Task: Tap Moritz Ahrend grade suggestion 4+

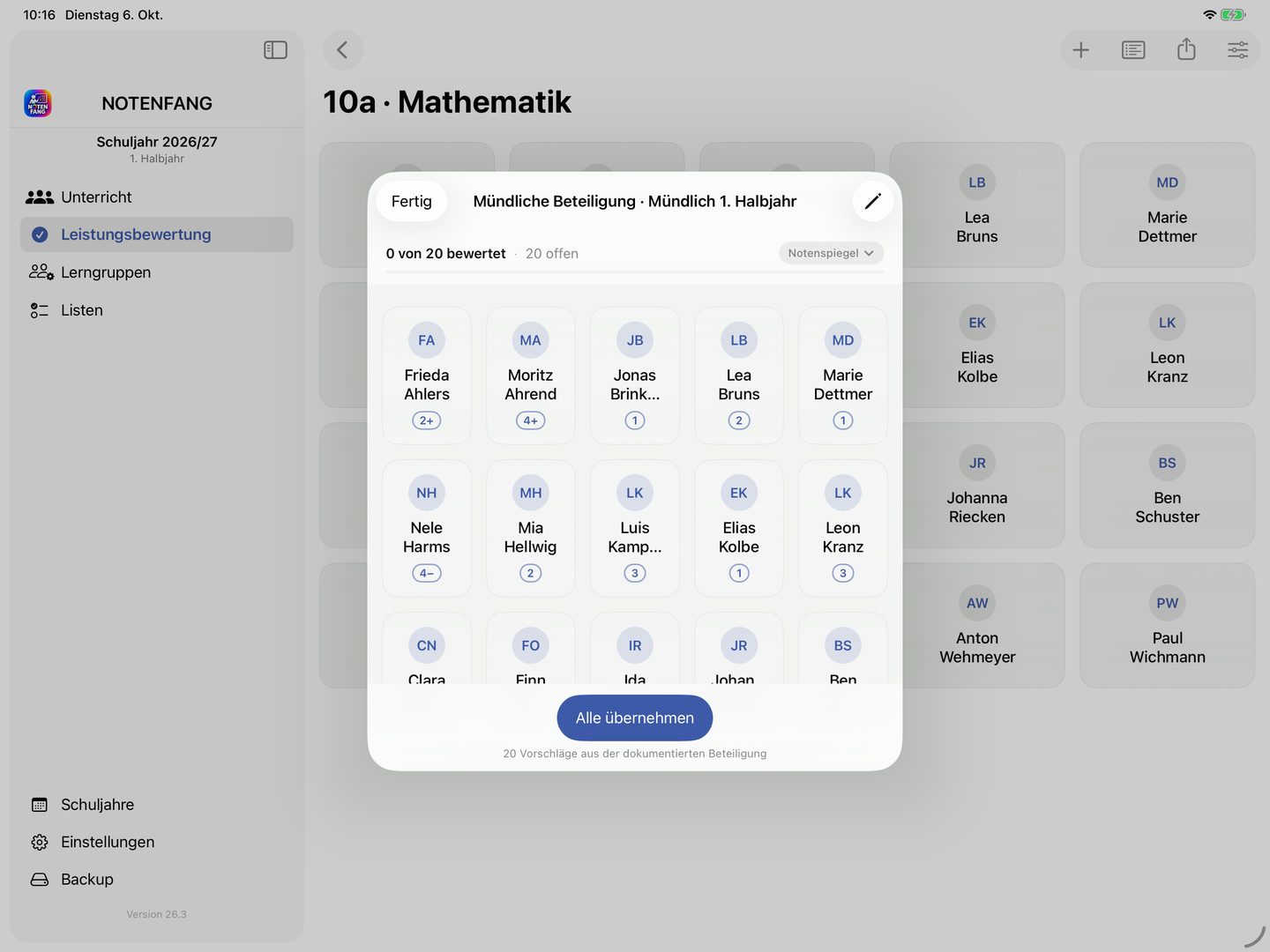Action: [531, 420]
